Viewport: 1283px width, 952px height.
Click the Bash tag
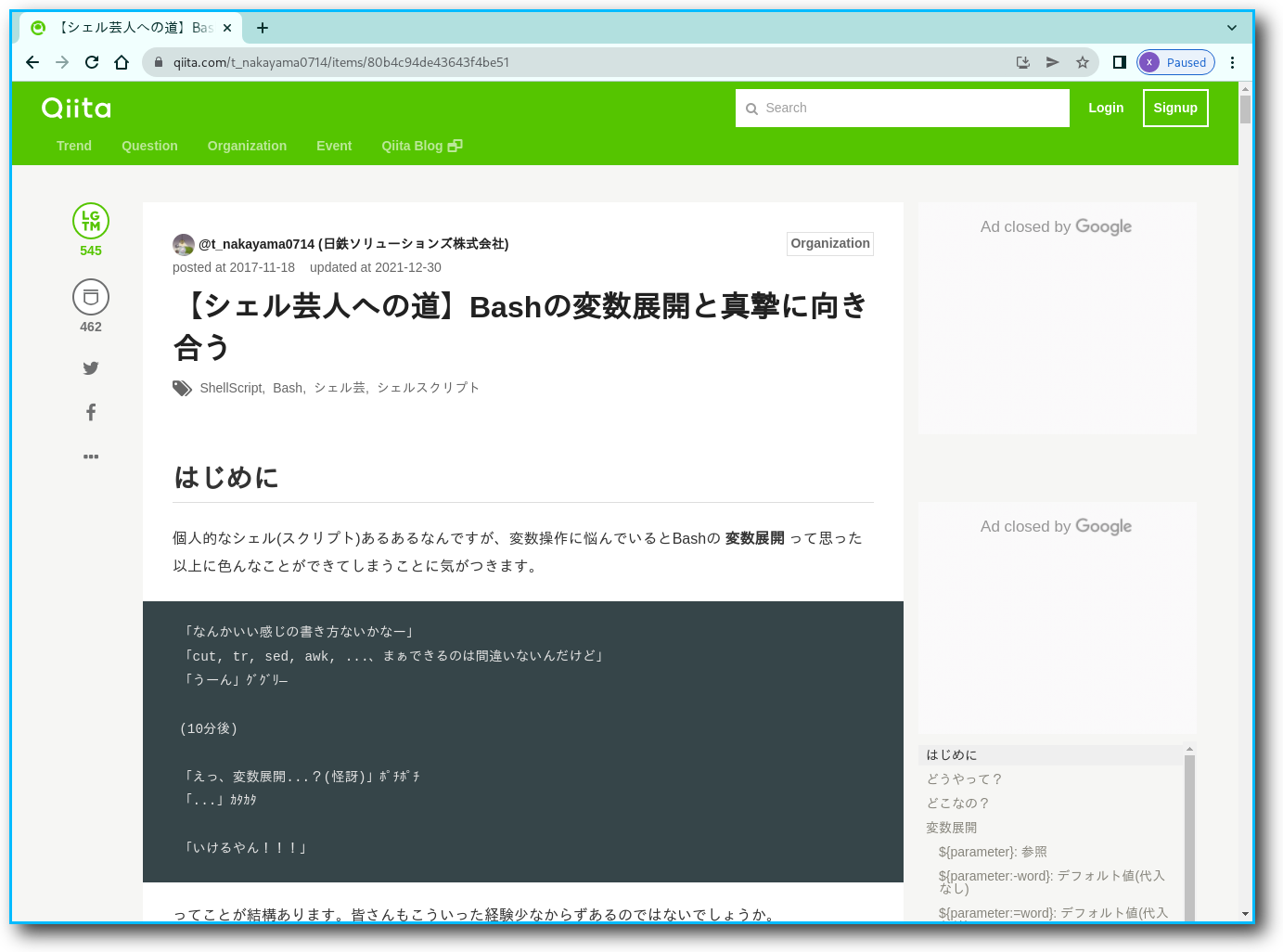pos(288,388)
